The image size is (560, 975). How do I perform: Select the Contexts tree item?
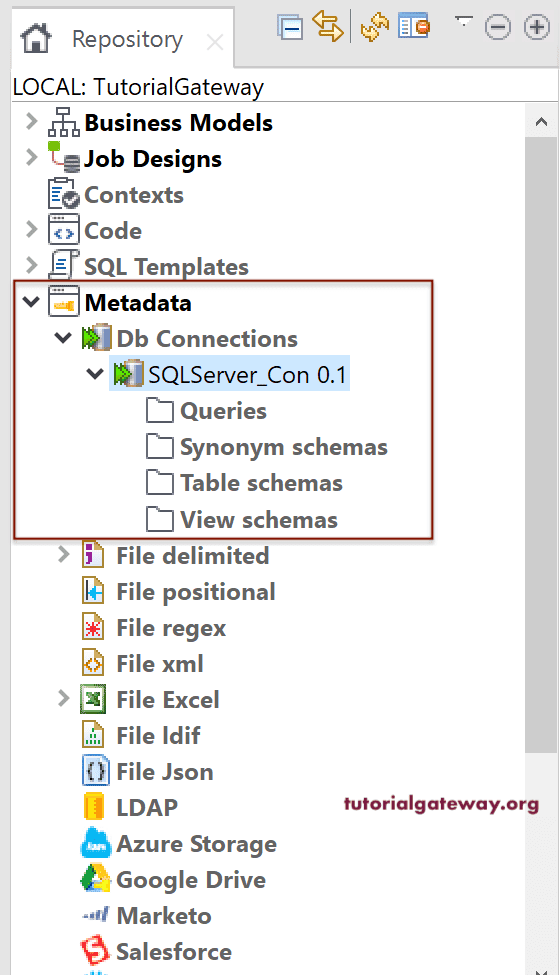[x=134, y=195]
